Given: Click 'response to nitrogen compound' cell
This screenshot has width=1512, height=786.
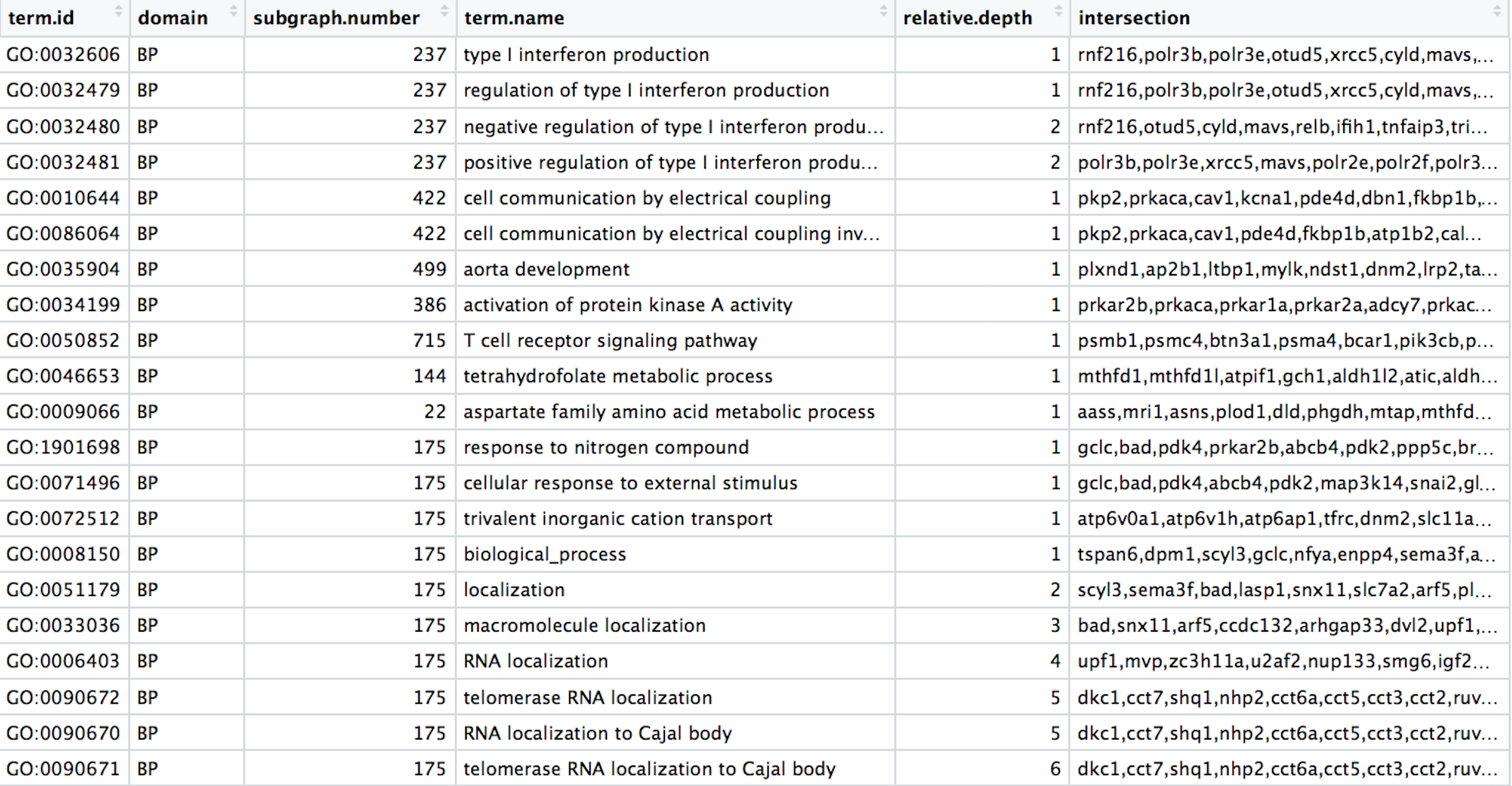Looking at the screenshot, I should click(675, 447).
